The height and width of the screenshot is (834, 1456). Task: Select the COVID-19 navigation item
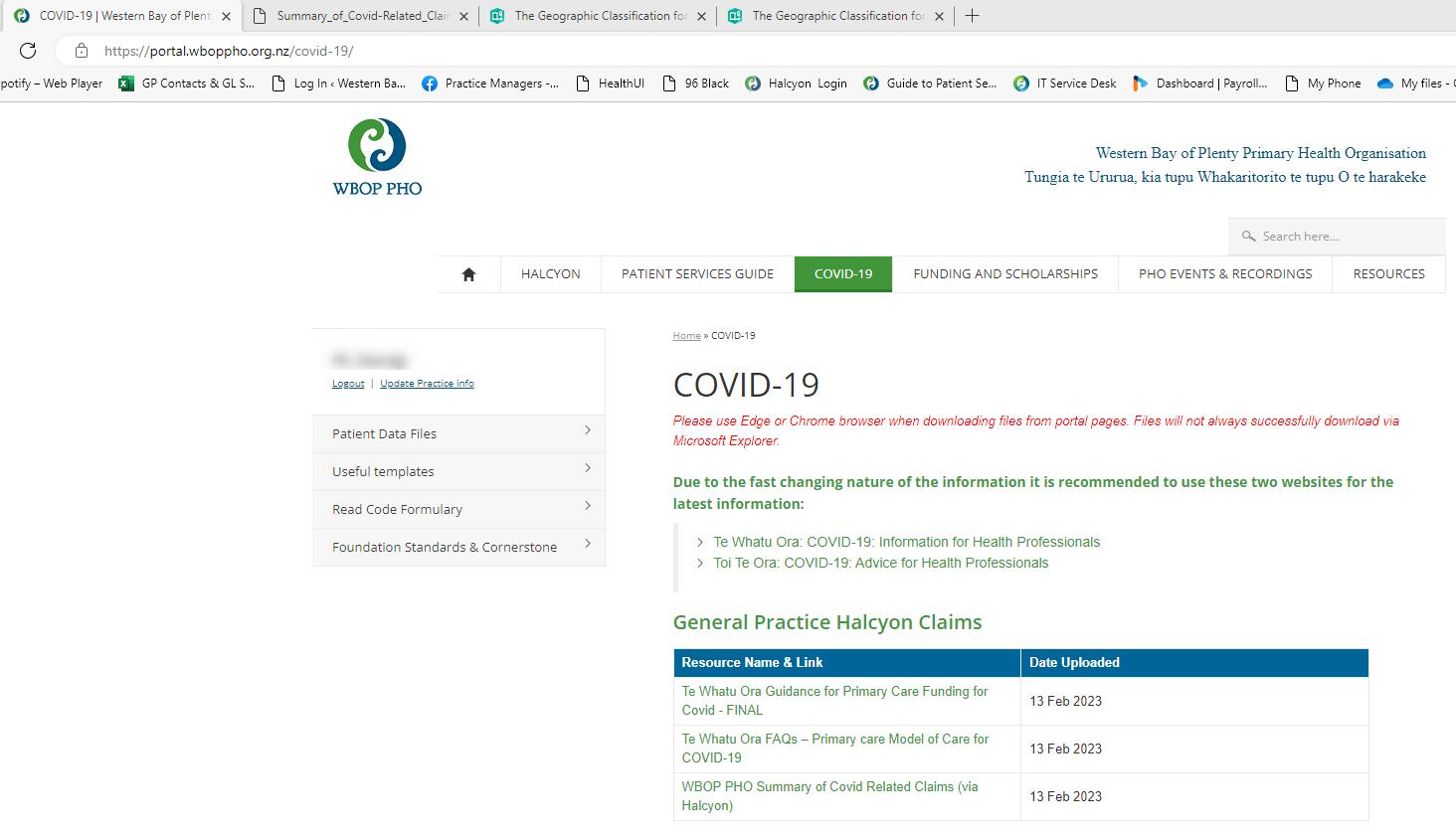[x=843, y=274]
